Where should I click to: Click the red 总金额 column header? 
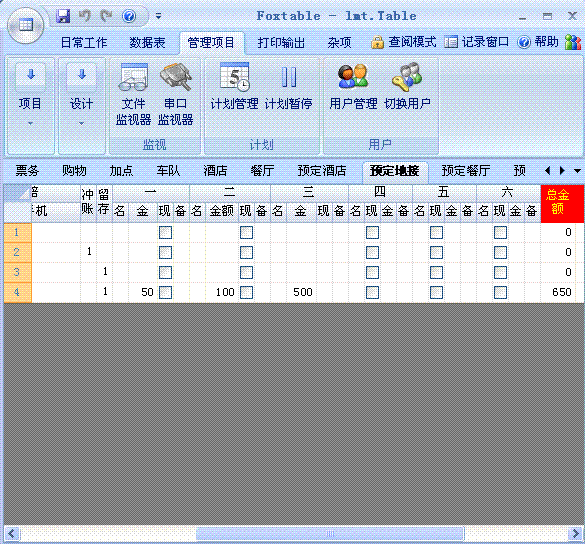[557, 204]
